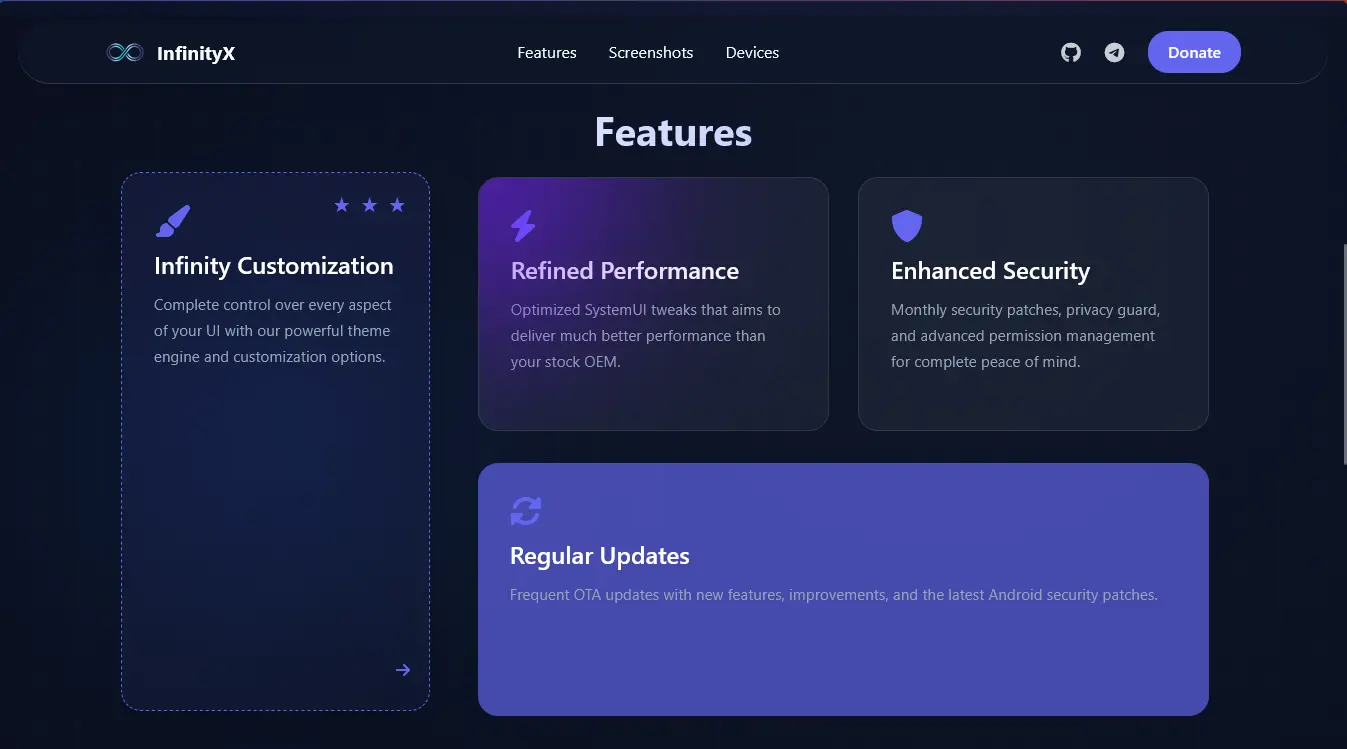This screenshot has height=749, width=1347.
Task: Click the refresh arrows Regular Updates icon
Action: pyautogui.click(x=526, y=511)
